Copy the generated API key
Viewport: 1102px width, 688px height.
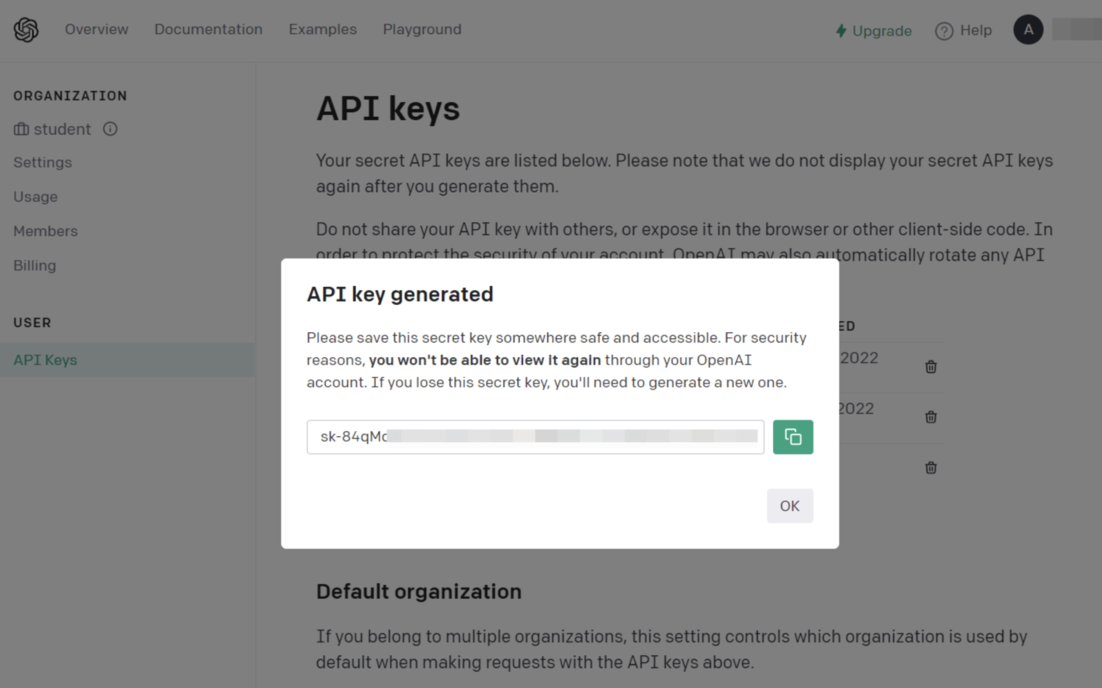(792, 437)
